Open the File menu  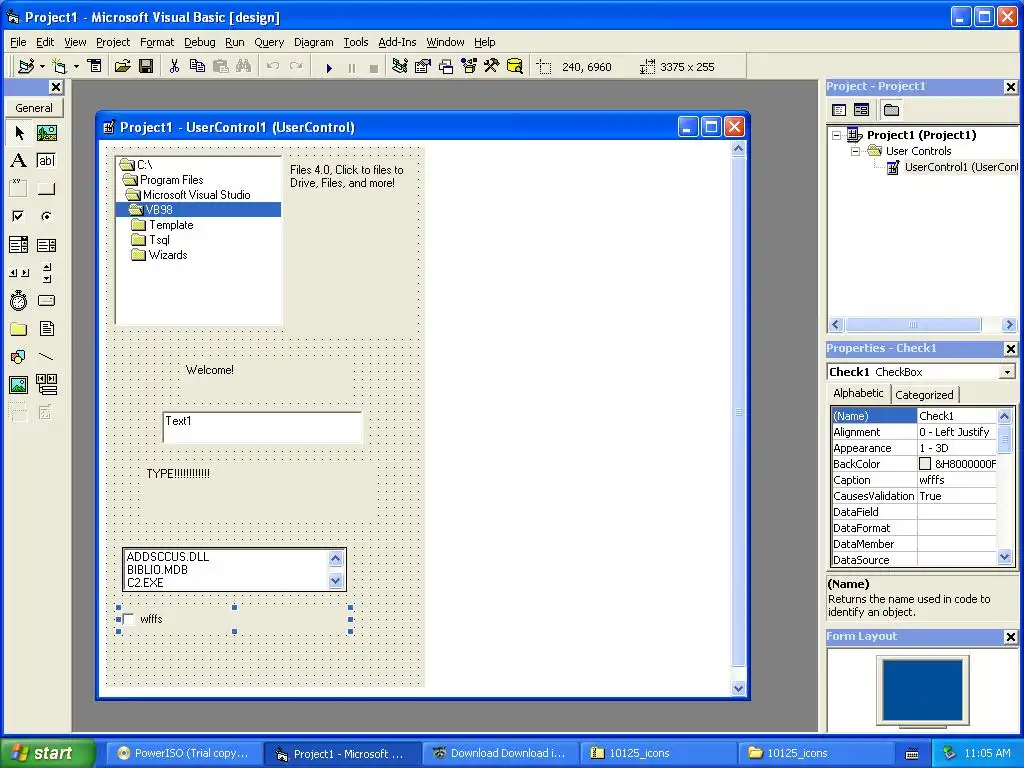click(18, 42)
